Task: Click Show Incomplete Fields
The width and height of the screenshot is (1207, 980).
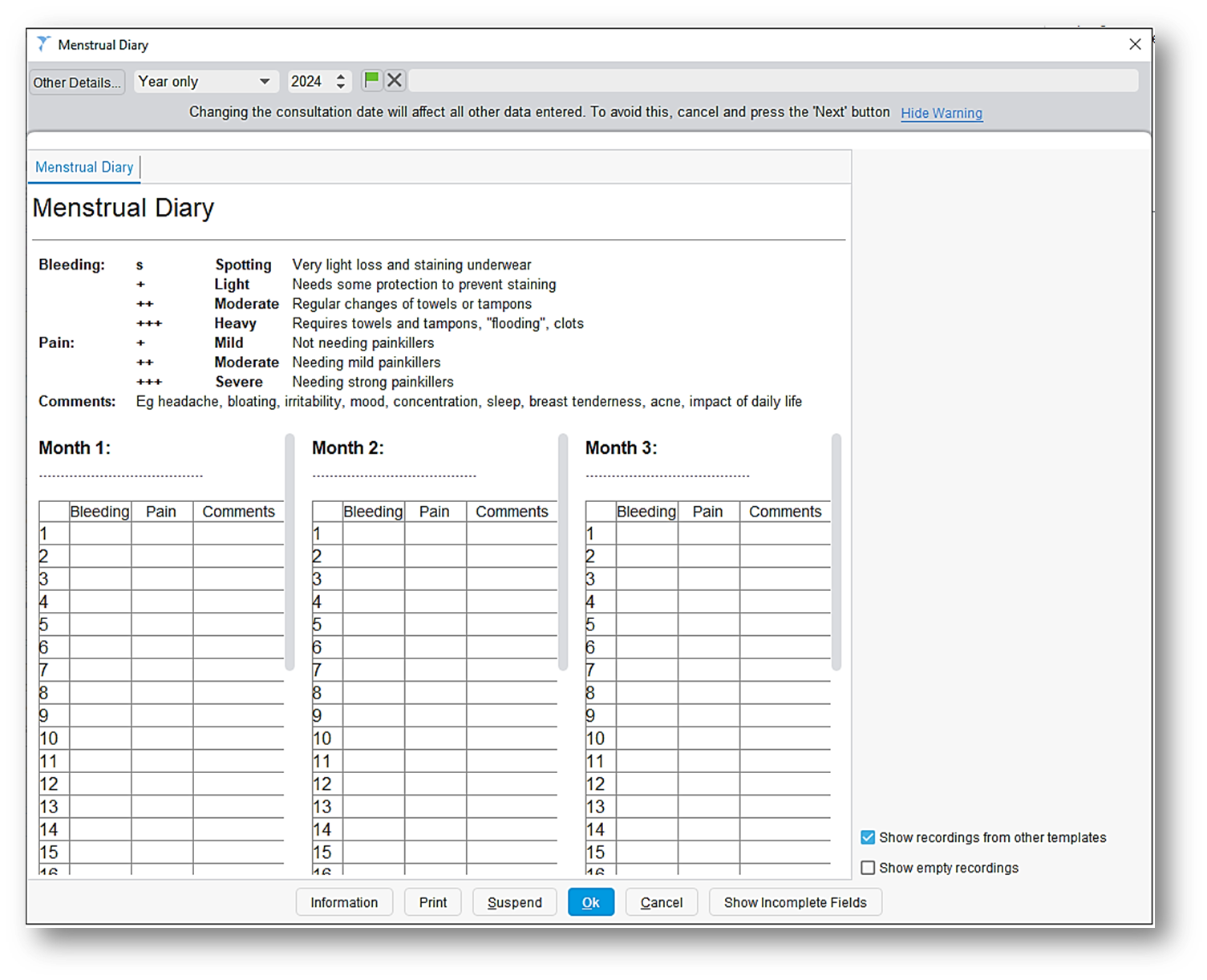Action: (796, 902)
